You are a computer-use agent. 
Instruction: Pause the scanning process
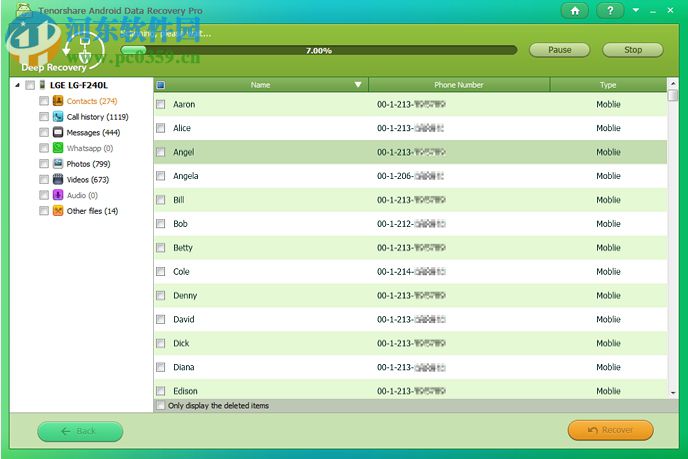559,50
